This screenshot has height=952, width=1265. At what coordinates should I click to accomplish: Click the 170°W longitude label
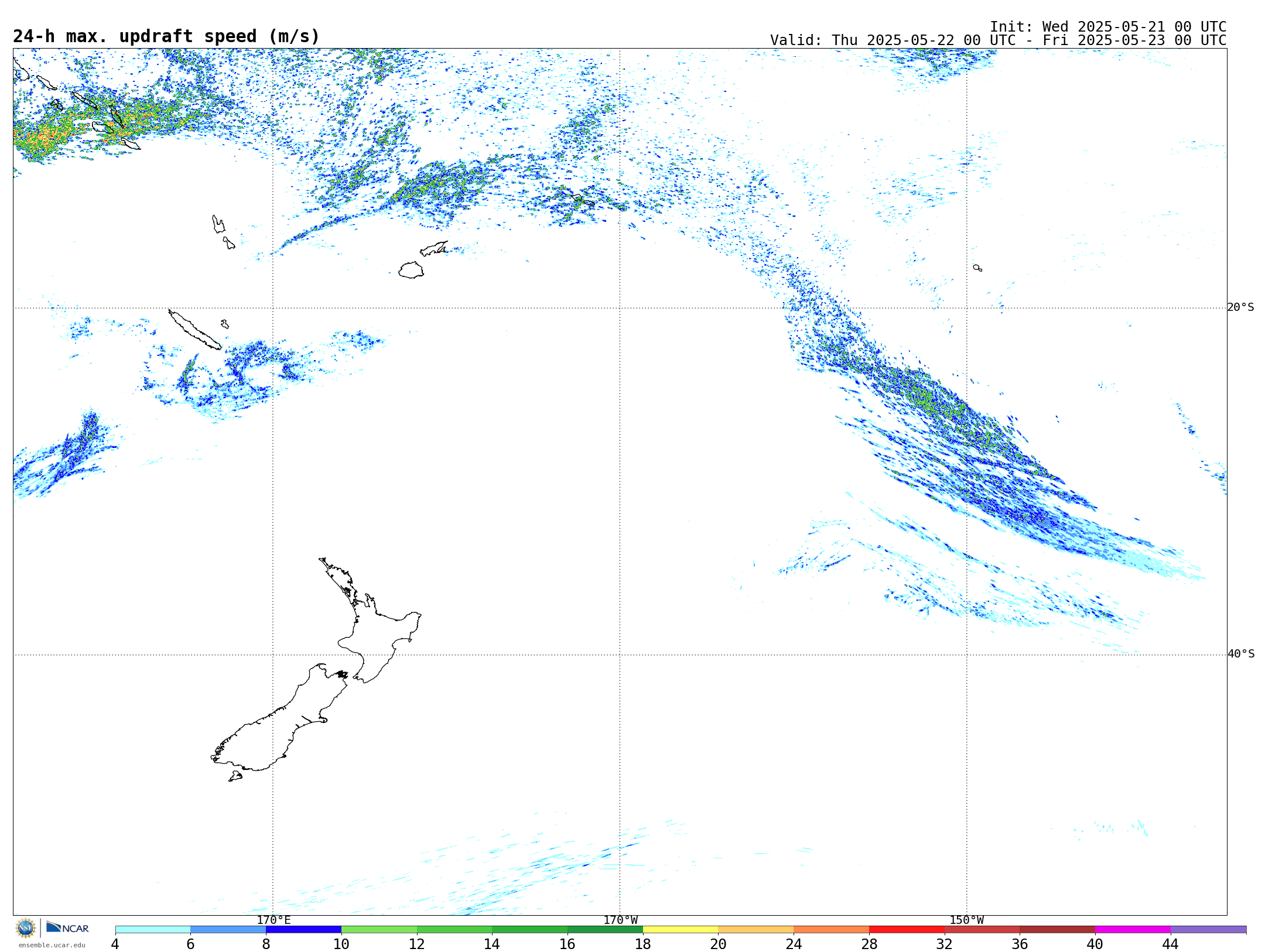[x=620, y=920]
